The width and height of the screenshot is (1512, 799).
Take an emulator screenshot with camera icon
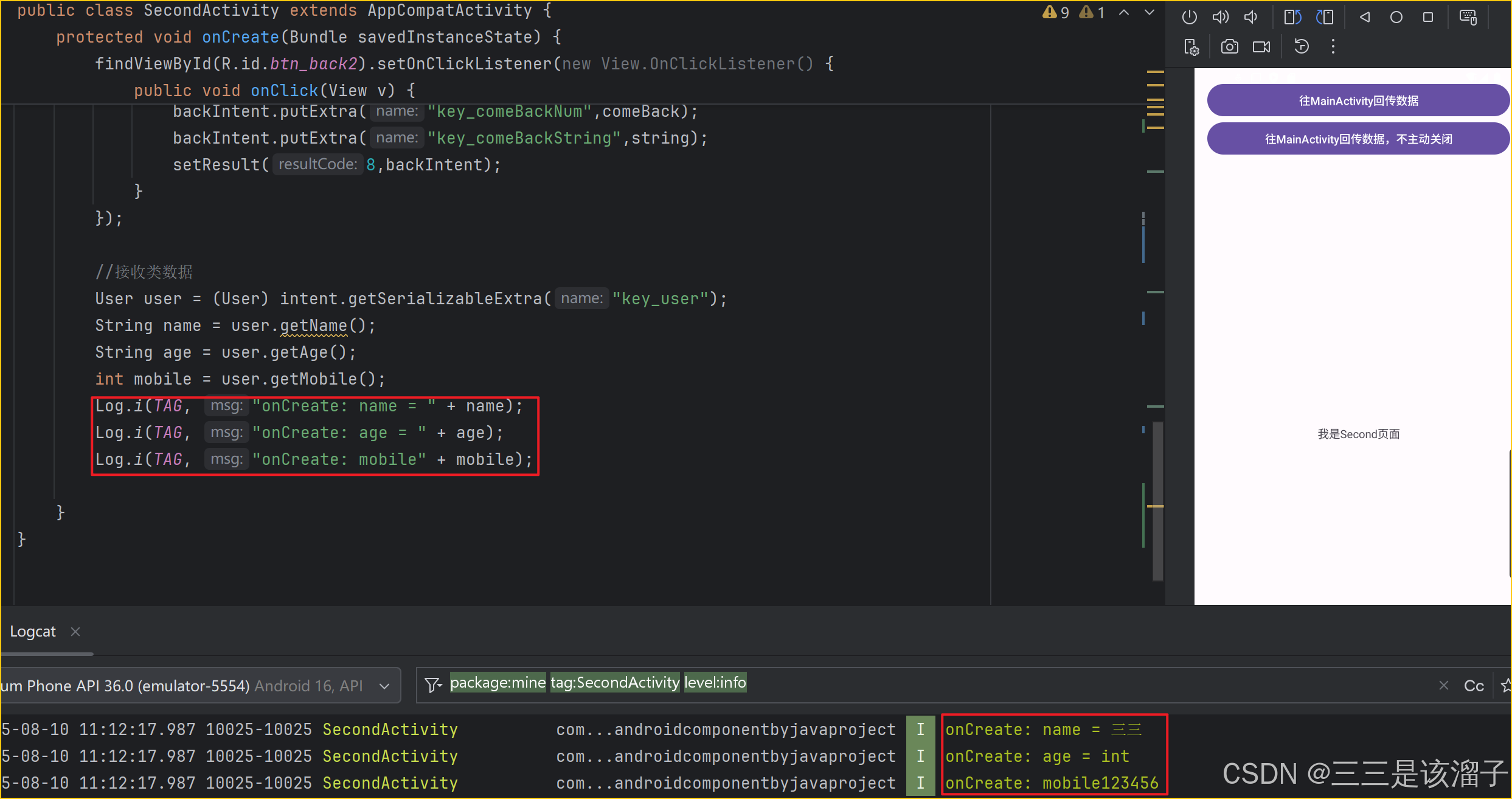[1229, 47]
